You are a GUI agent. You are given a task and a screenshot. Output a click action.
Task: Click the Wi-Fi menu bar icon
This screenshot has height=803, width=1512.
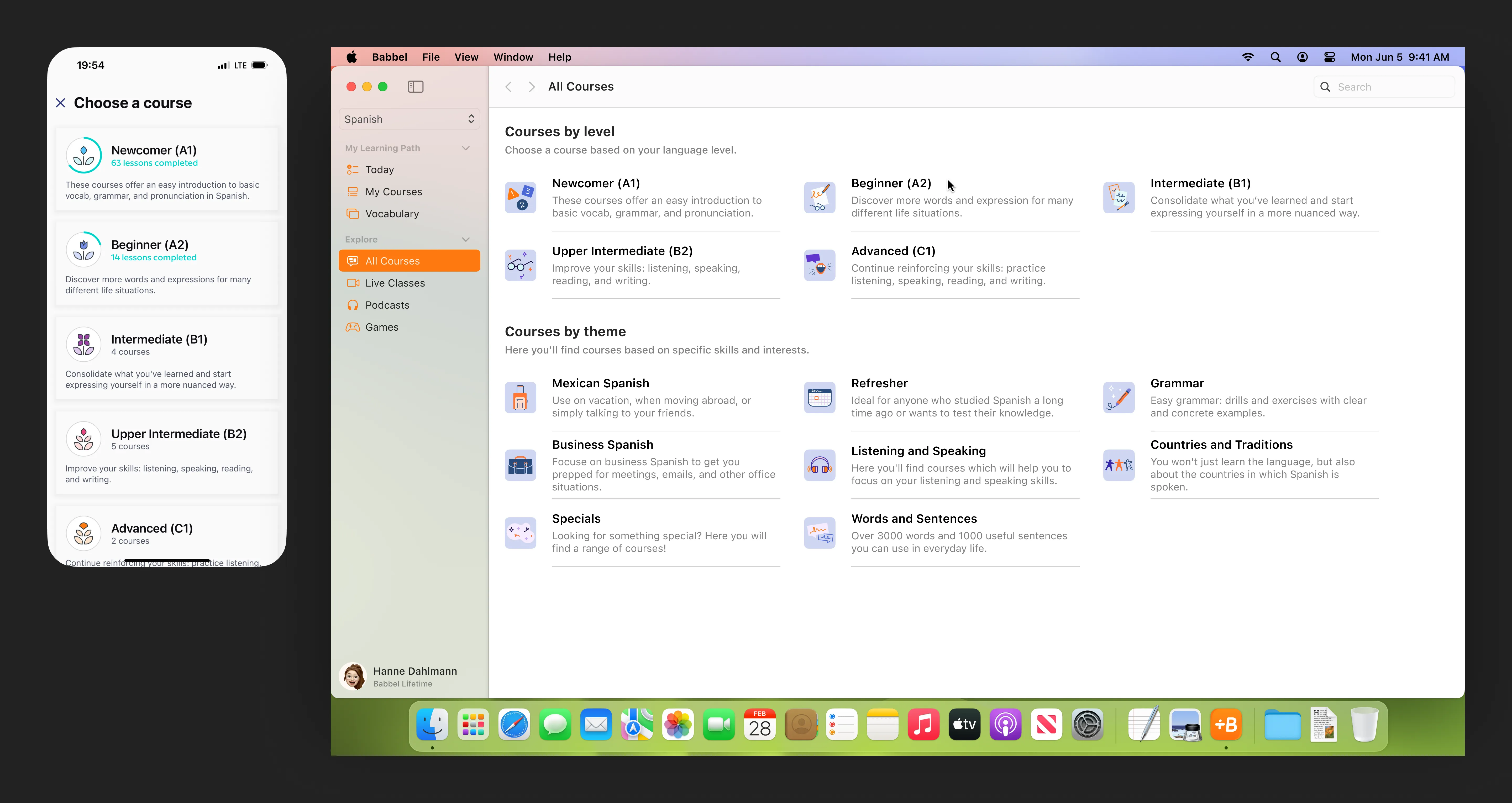pyautogui.click(x=1248, y=57)
